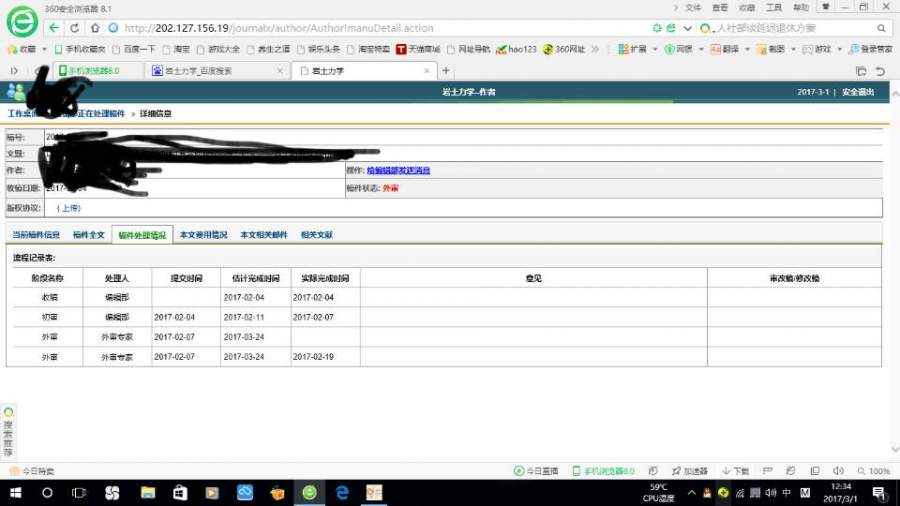
Task: Click the search magnifier icon
Action: tap(881, 28)
